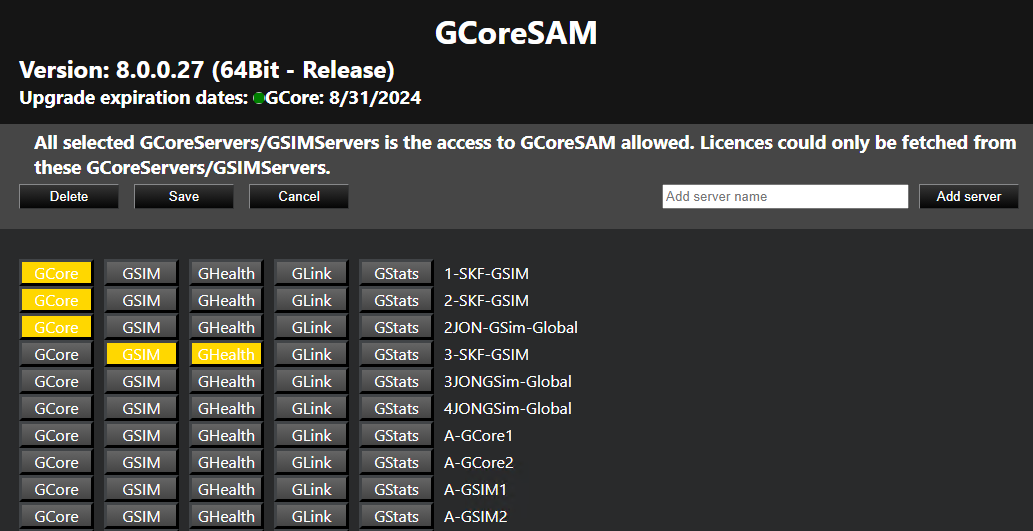1033x531 pixels.
Task: Enable GSIM for 4JONGSim-Global
Action: [141, 408]
